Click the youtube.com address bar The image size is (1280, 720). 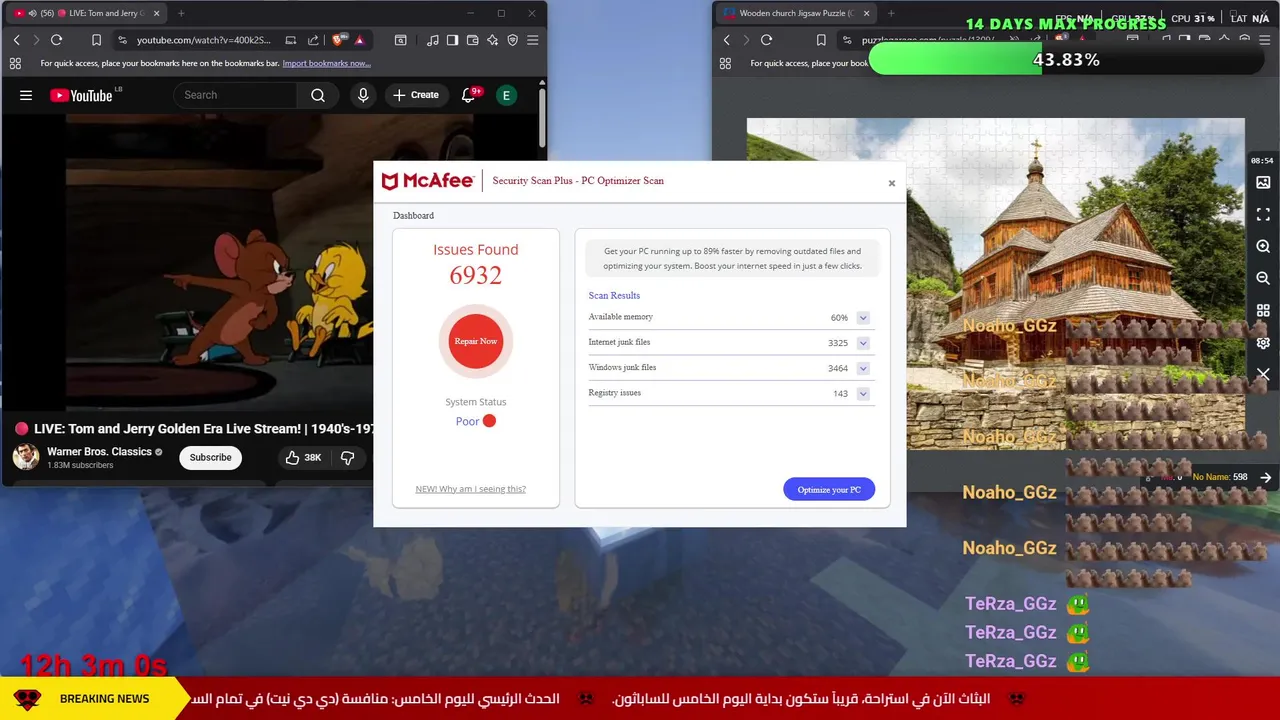pyautogui.click(x=204, y=40)
